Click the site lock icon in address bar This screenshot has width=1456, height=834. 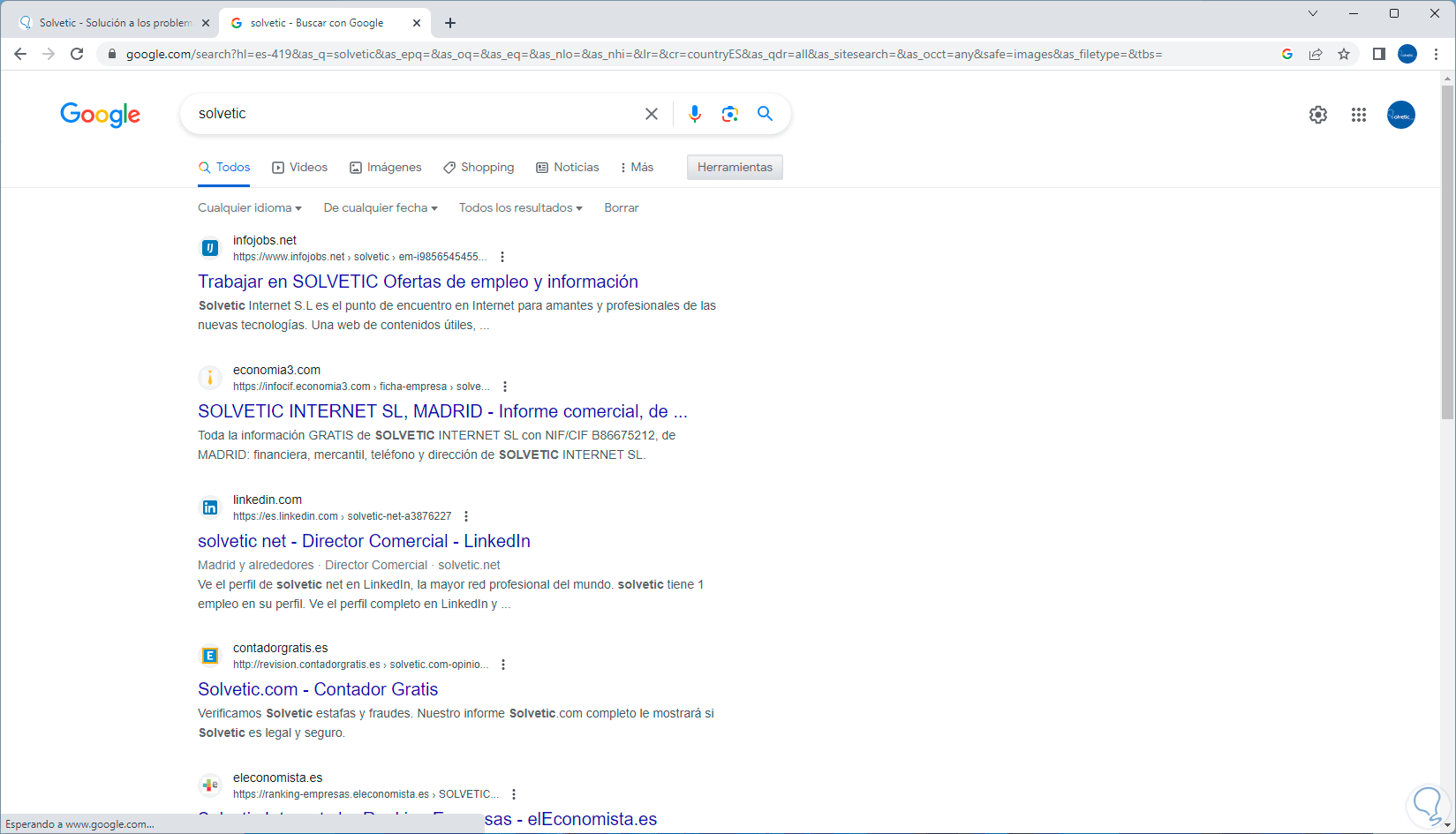coord(111,54)
